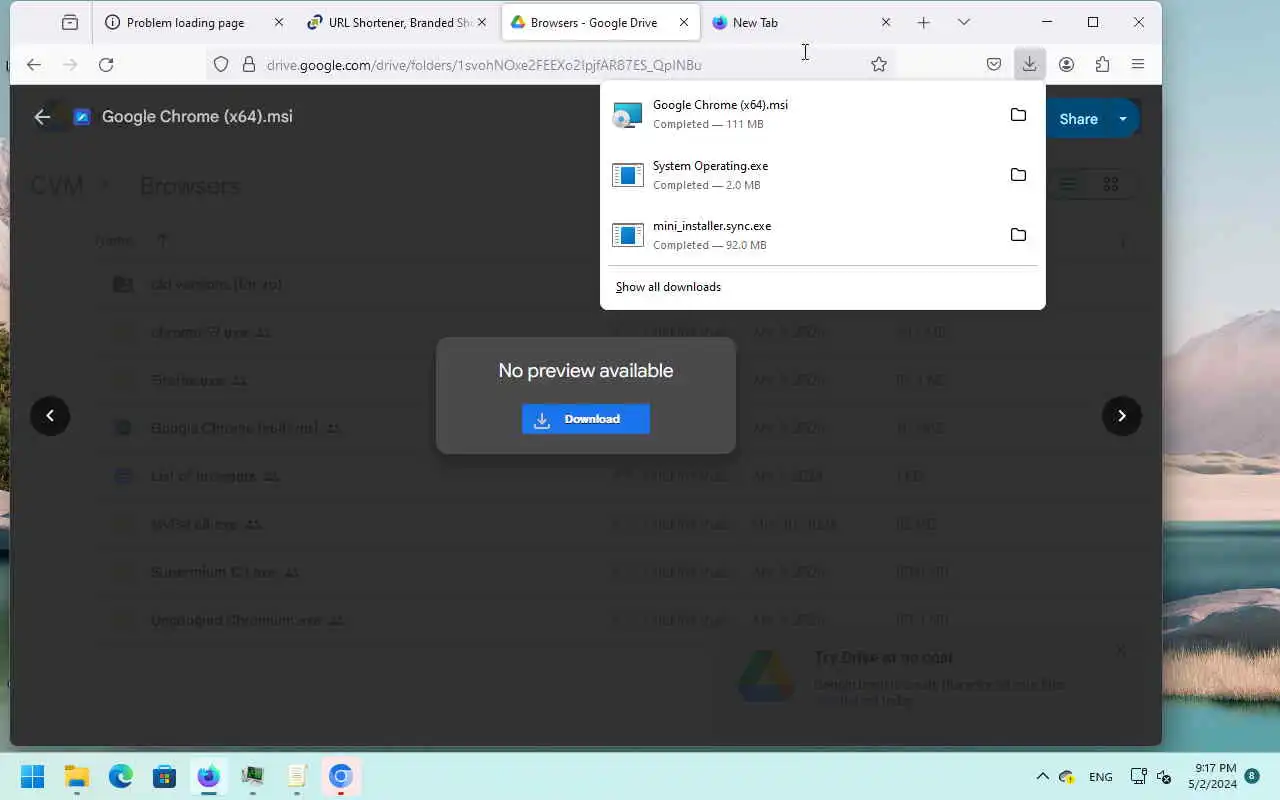The height and width of the screenshot is (800, 1280).
Task: Bookmark this page with star icon
Action: (x=878, y=64)
